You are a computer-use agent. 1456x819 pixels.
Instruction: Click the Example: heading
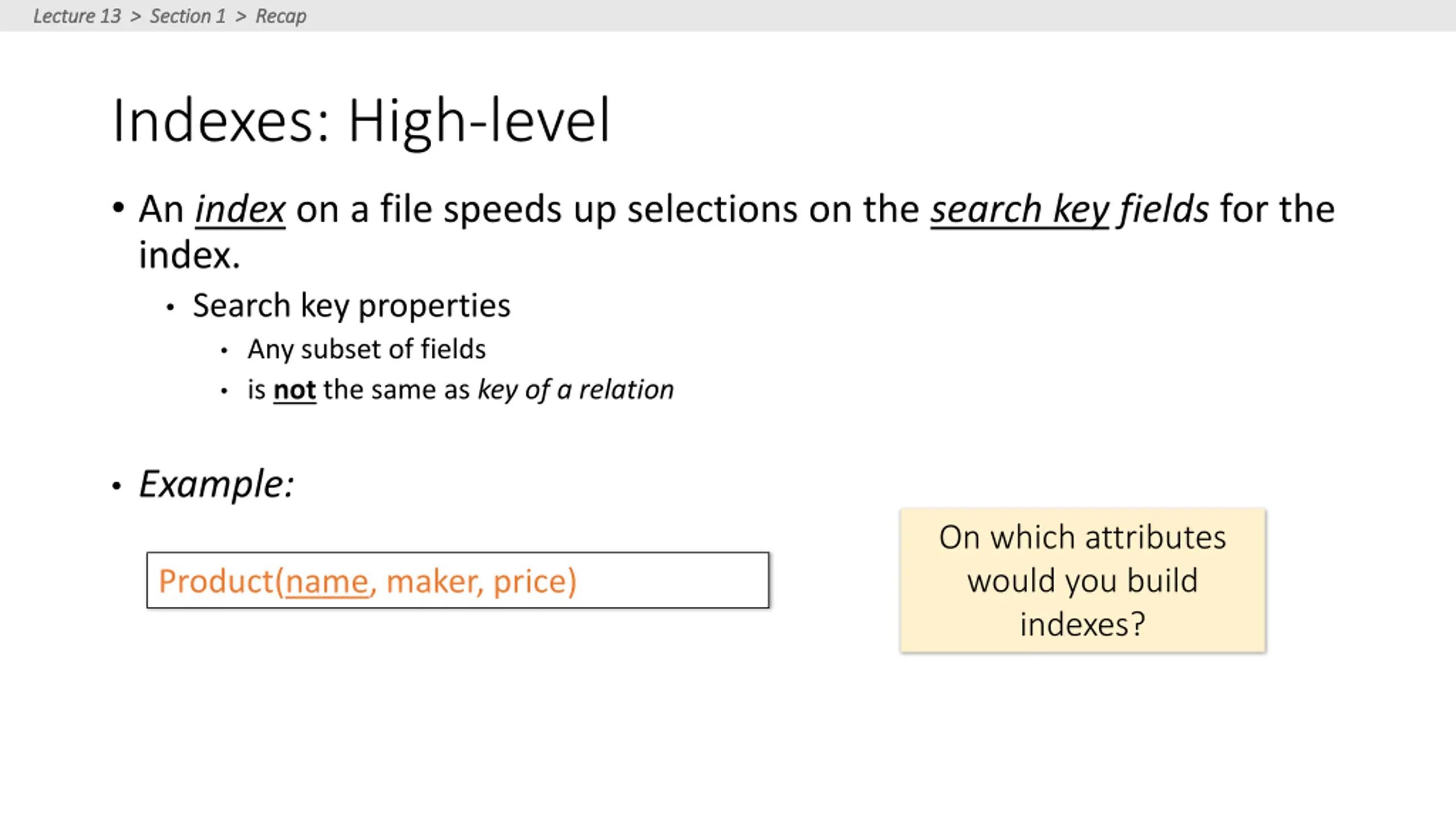click(x=216, y=485)
